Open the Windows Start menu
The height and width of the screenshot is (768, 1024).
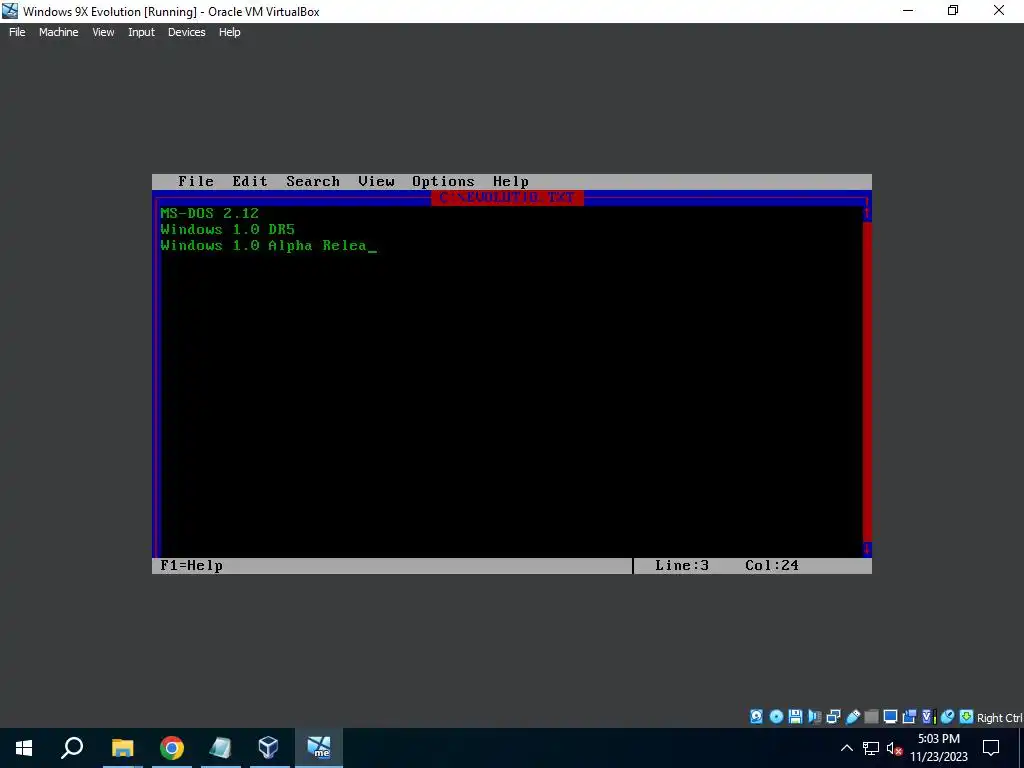click(x=24, y=748)
